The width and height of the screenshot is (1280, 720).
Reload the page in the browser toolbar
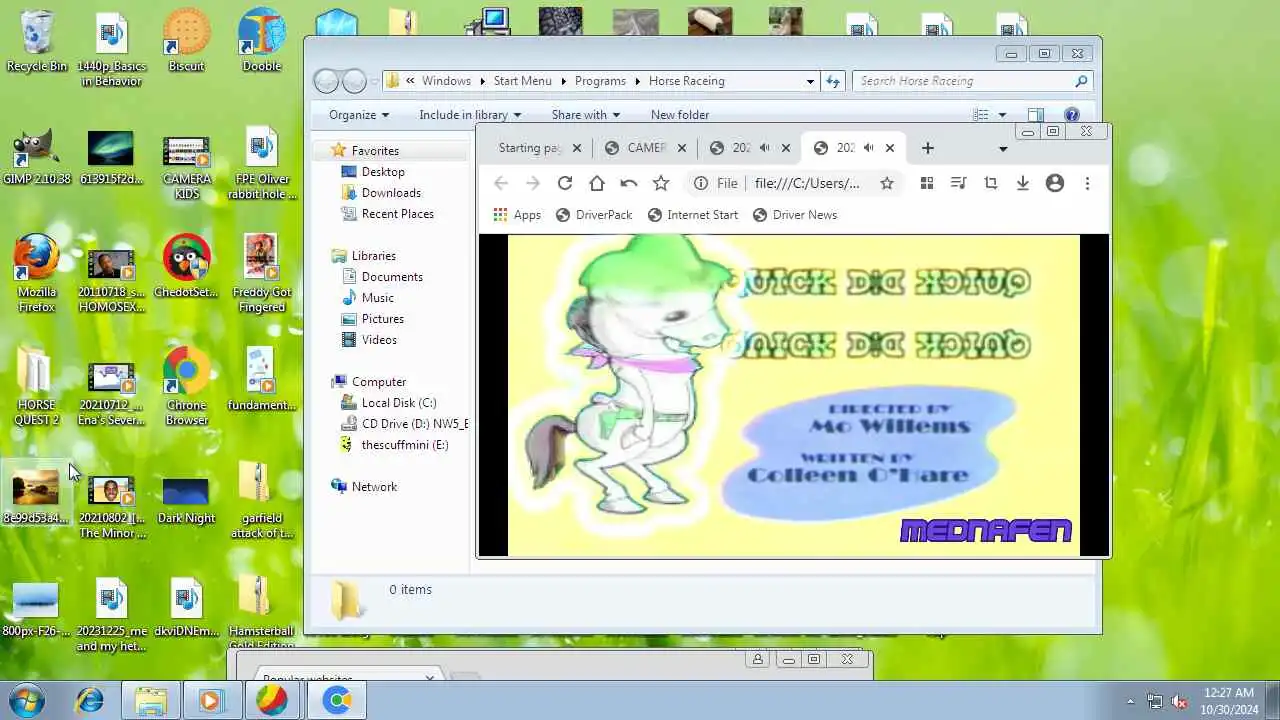tap(565, 183)
